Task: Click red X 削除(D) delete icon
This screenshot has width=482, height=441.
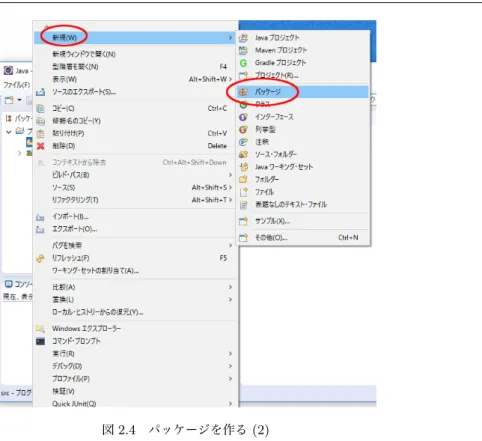Action: click(40, 146)
